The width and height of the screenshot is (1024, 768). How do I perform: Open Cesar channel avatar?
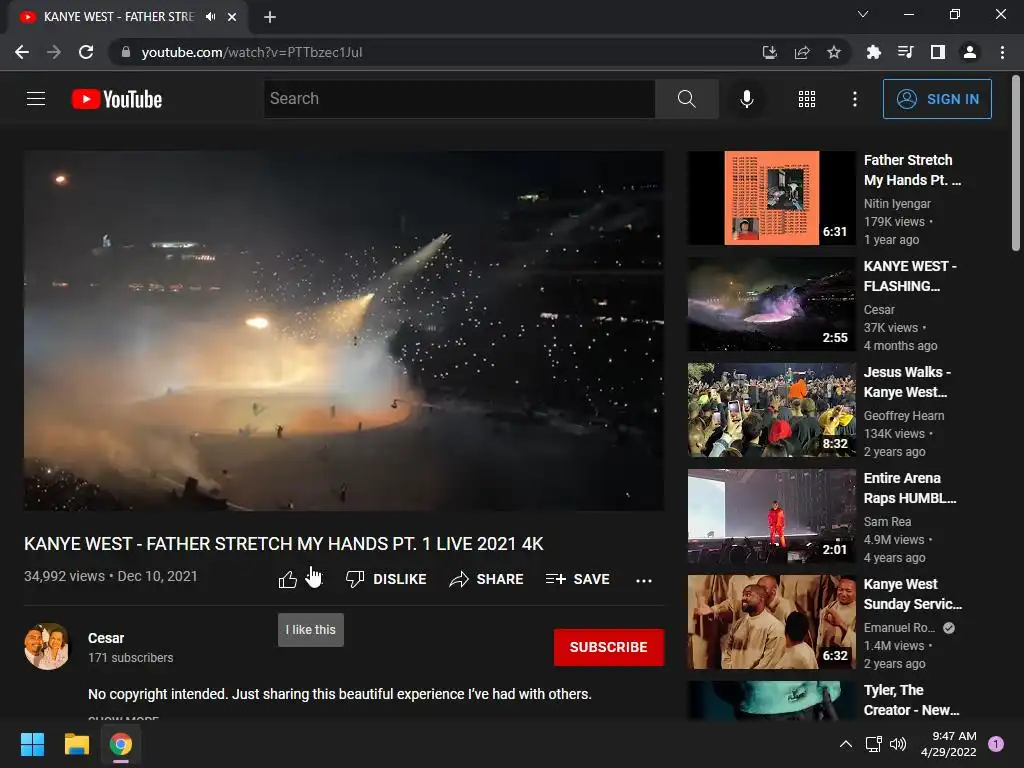click(46, 647)
